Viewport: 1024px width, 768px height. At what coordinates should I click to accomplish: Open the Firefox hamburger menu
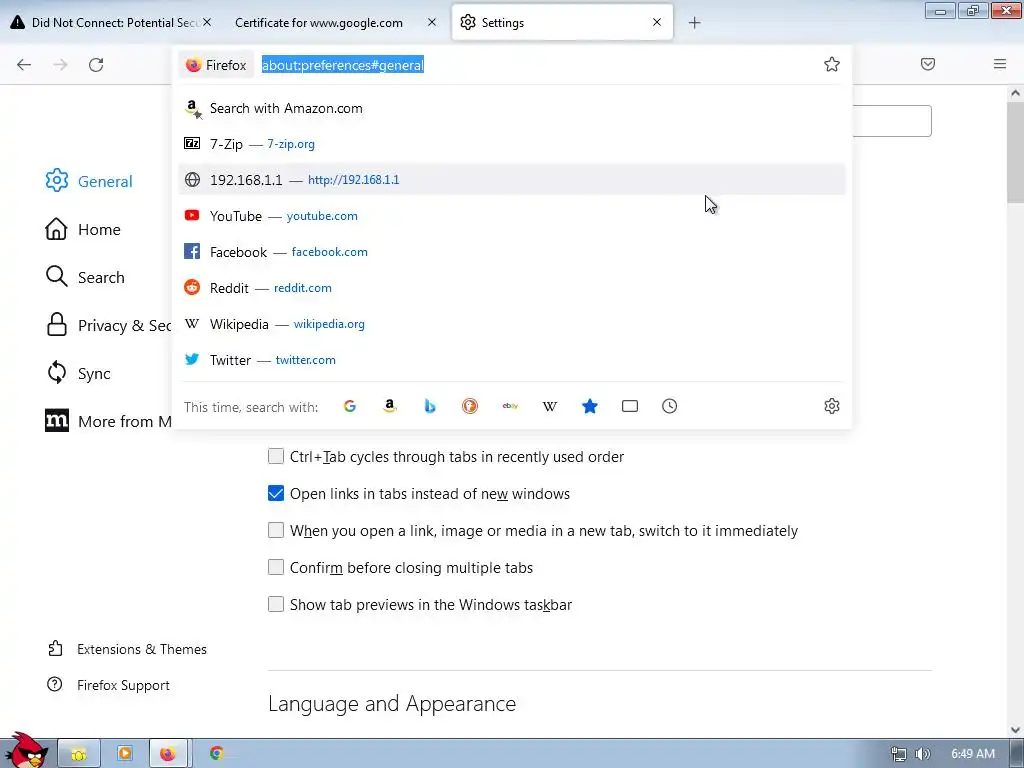pyautogui.click(x=1000, y=64)
